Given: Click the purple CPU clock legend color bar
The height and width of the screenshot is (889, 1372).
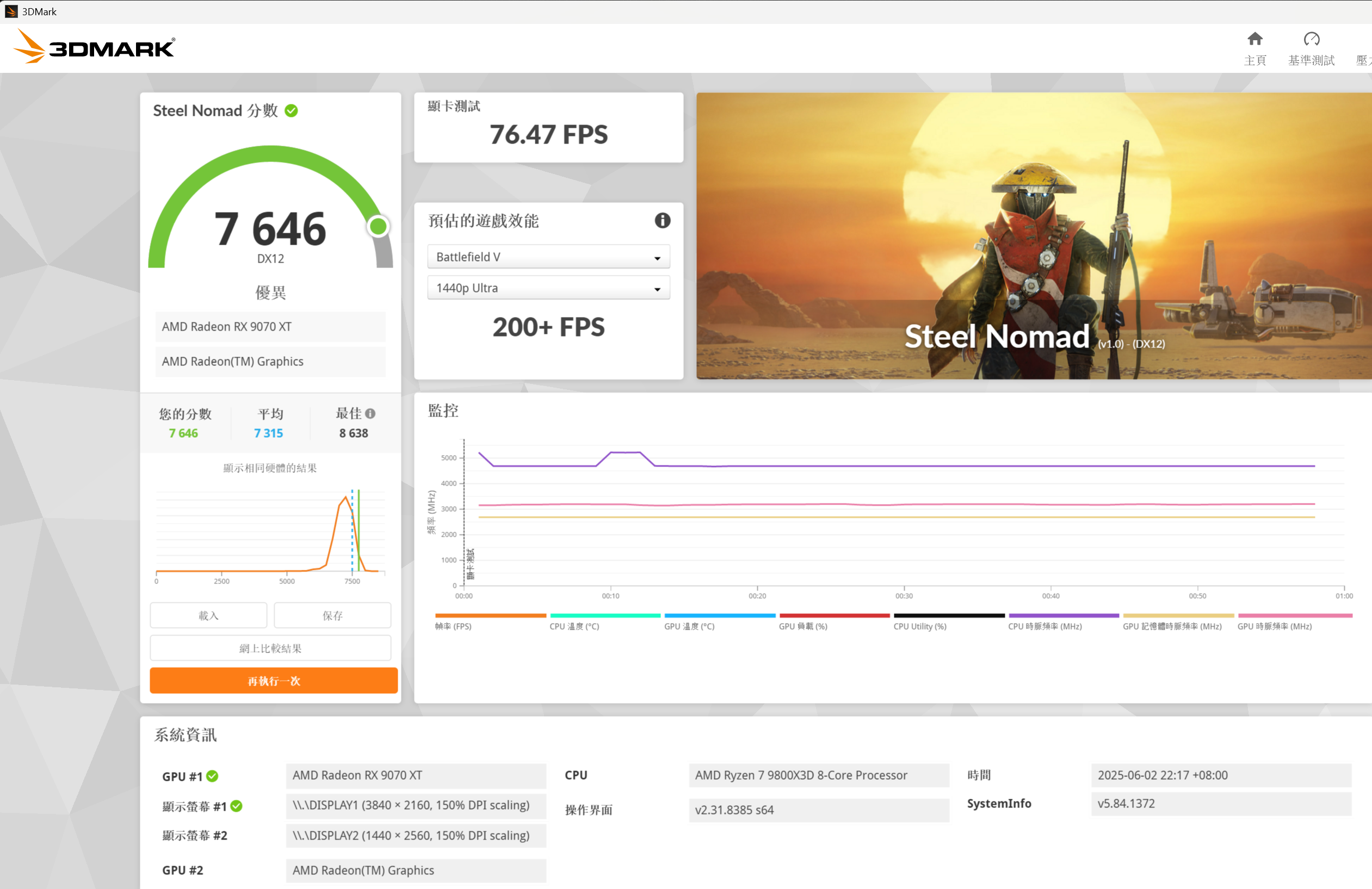Looking at the screenshot, I should click(1063, 616).
